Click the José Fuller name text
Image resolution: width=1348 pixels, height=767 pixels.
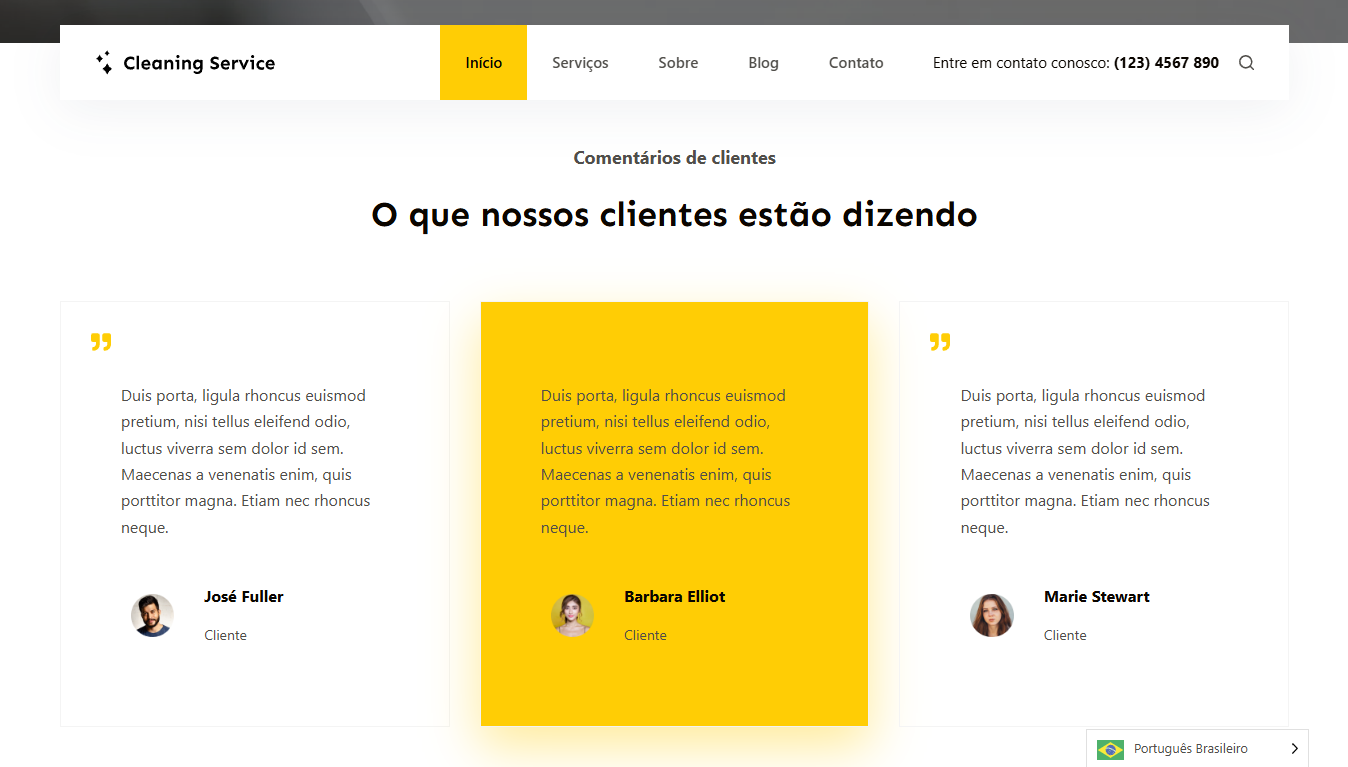coord(244,597)
